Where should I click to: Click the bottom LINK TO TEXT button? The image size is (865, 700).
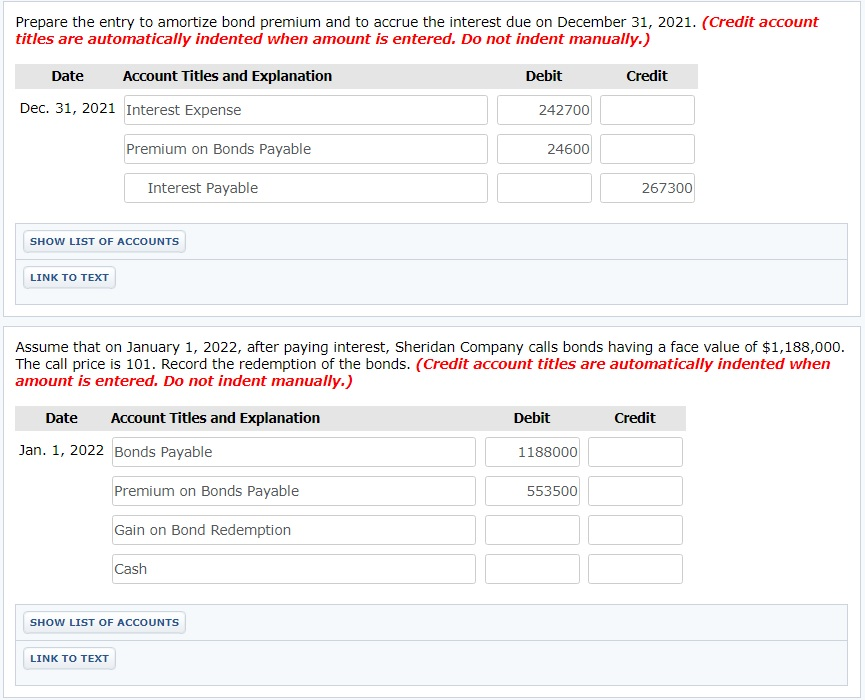coord(69,658)
